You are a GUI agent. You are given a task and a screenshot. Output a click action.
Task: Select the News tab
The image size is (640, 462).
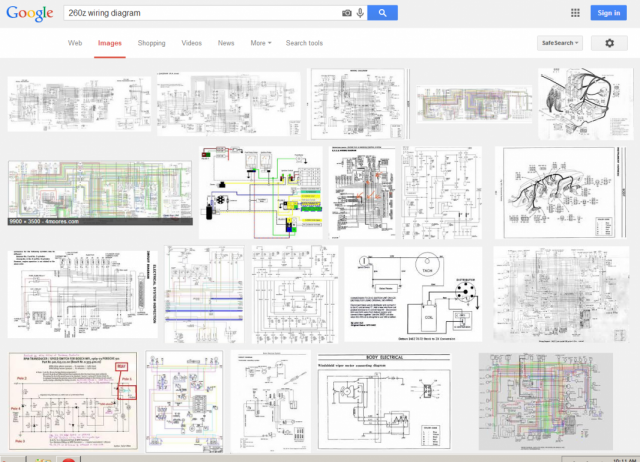(x=226, y=43)
